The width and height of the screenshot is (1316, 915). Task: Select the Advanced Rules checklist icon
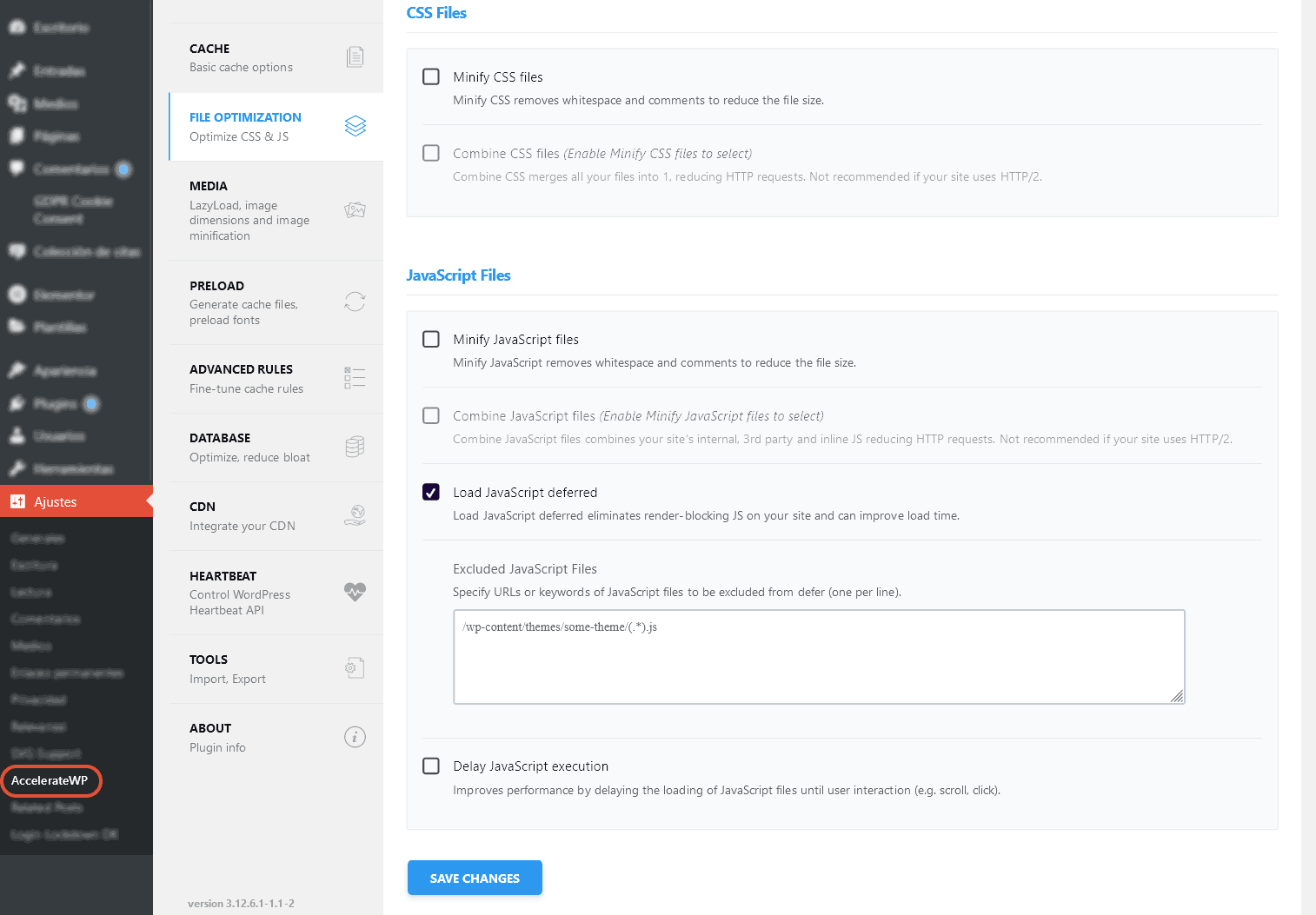click(x=355, y=377)
